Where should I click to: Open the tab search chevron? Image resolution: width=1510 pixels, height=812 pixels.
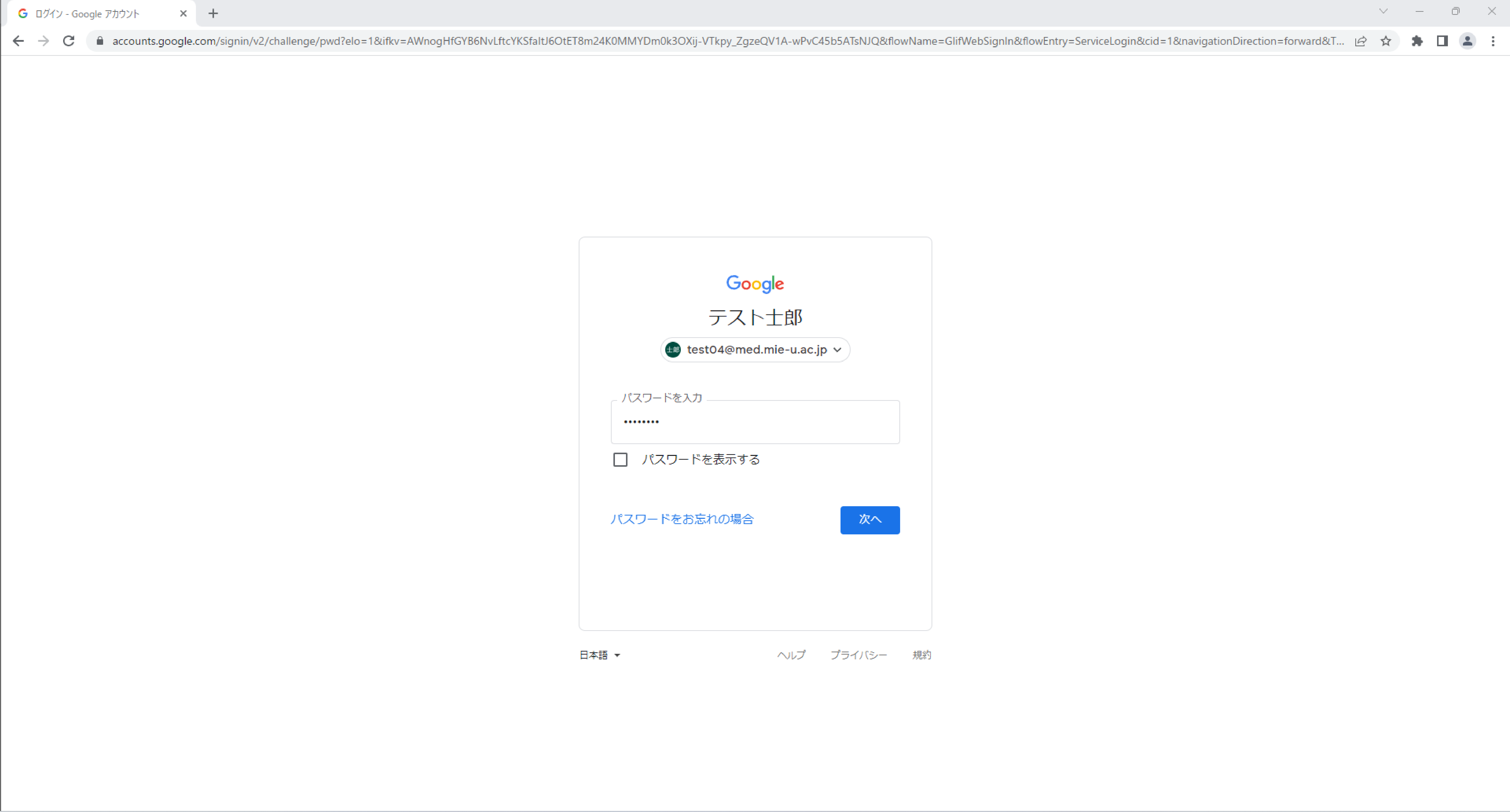click(x=1383, y=11)
